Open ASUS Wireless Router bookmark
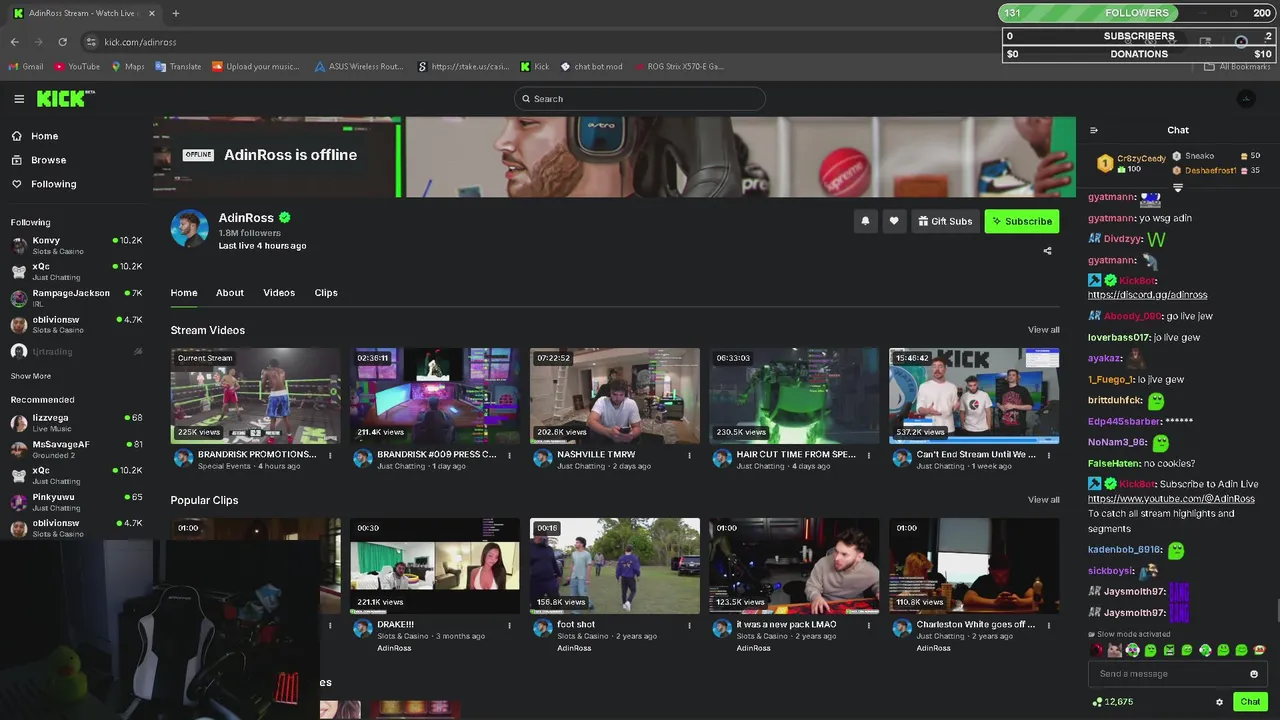Image resolution: width=1280 pixels, height=720 pixels. [359, 67]
